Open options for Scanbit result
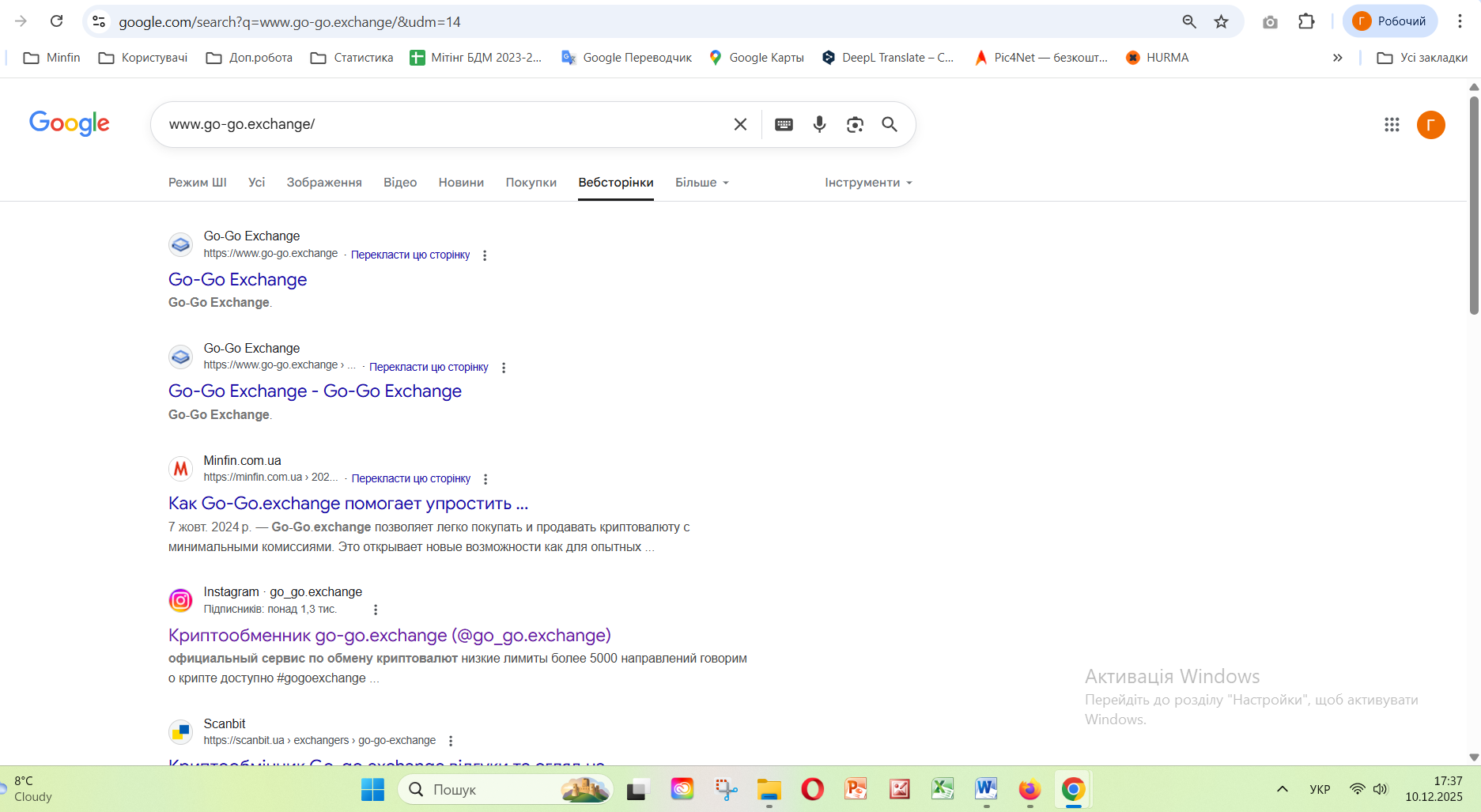1481x812 pixels. pos(451,741)
